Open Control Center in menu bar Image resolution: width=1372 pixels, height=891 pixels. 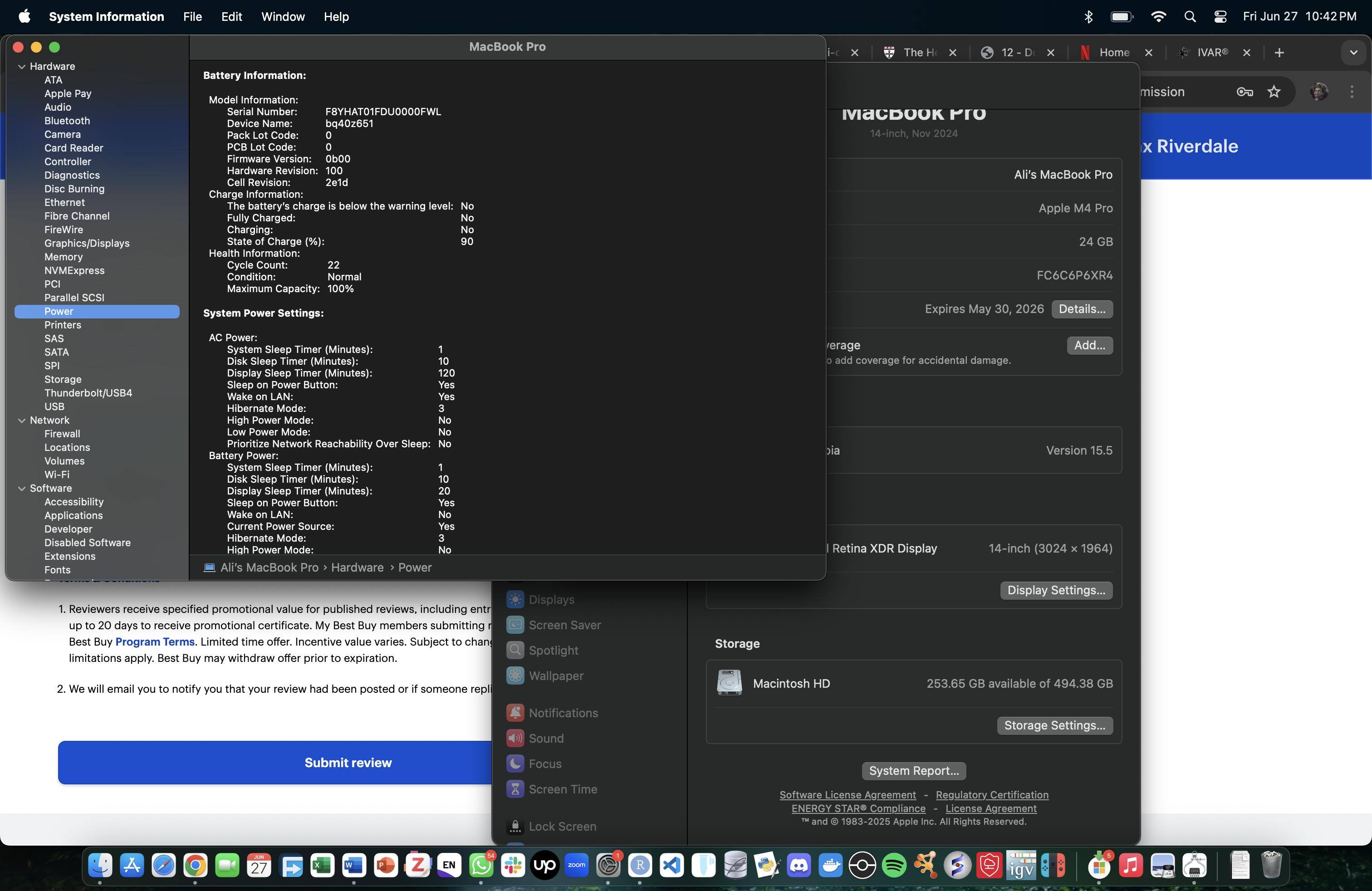[x=1220, y=17]
